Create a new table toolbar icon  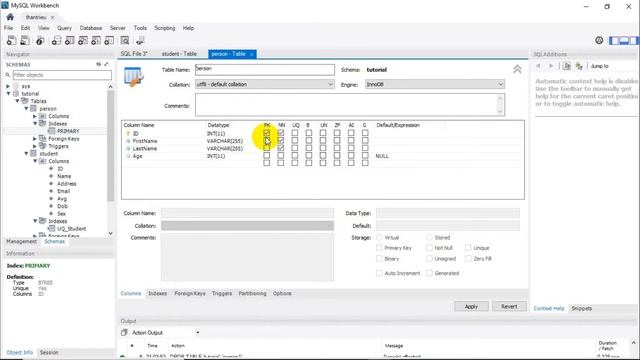(70, 40)
